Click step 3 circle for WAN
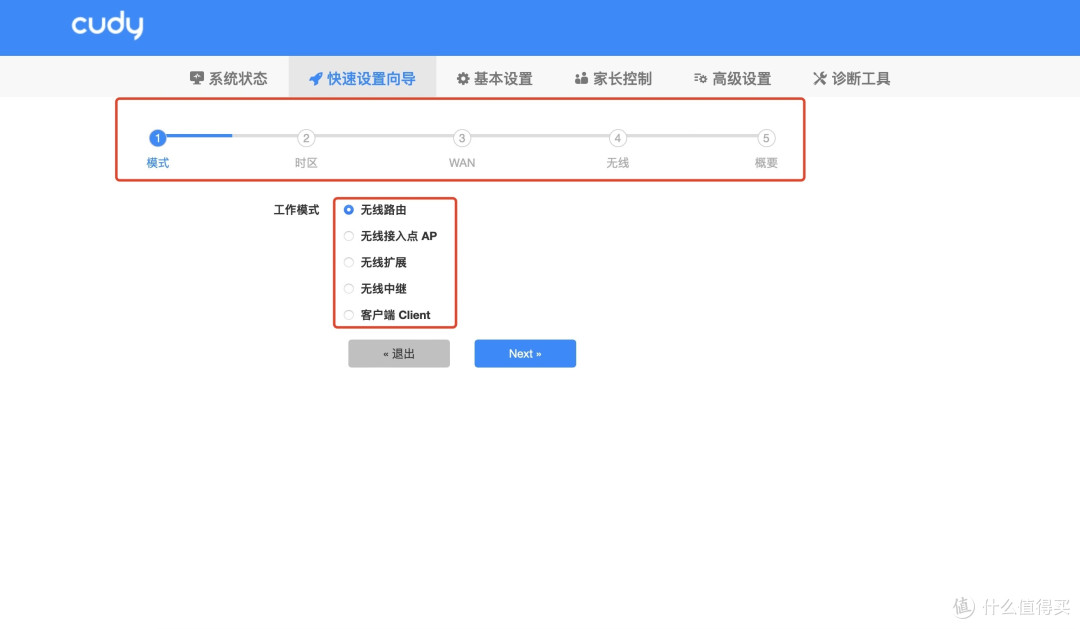Screen dimensions: 1080x629 tap(462, 138)
